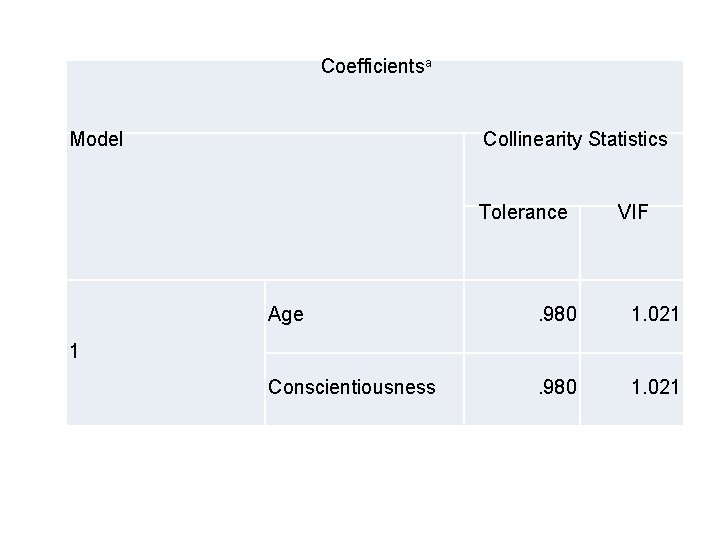Click the title row right of Coefficients
Viewport: 720px width, 540px height.
click(x=560, y=95)
